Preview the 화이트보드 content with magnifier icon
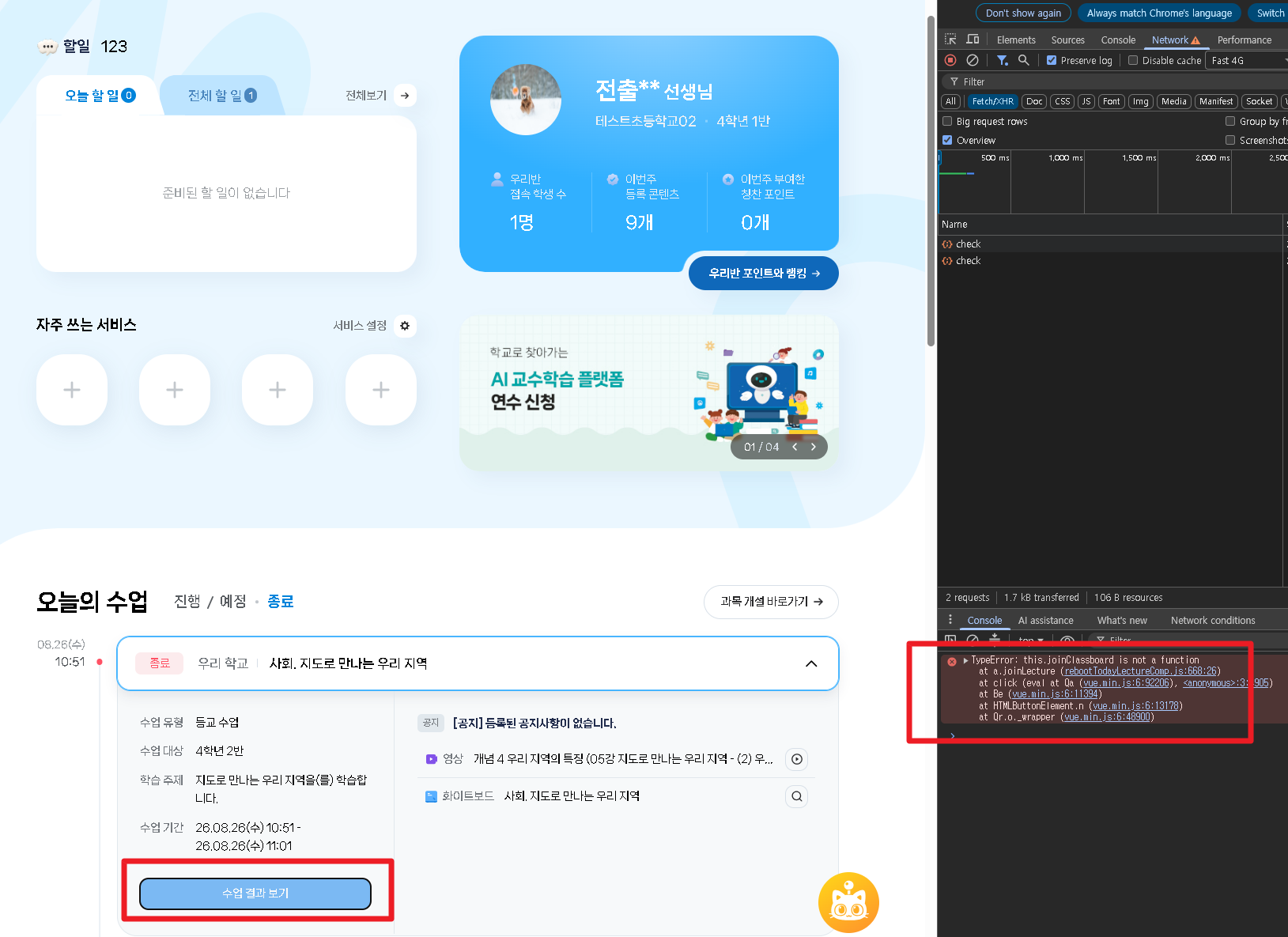Image resolution: width=1288 pixels, height=937 pixels. coord(797,796)
